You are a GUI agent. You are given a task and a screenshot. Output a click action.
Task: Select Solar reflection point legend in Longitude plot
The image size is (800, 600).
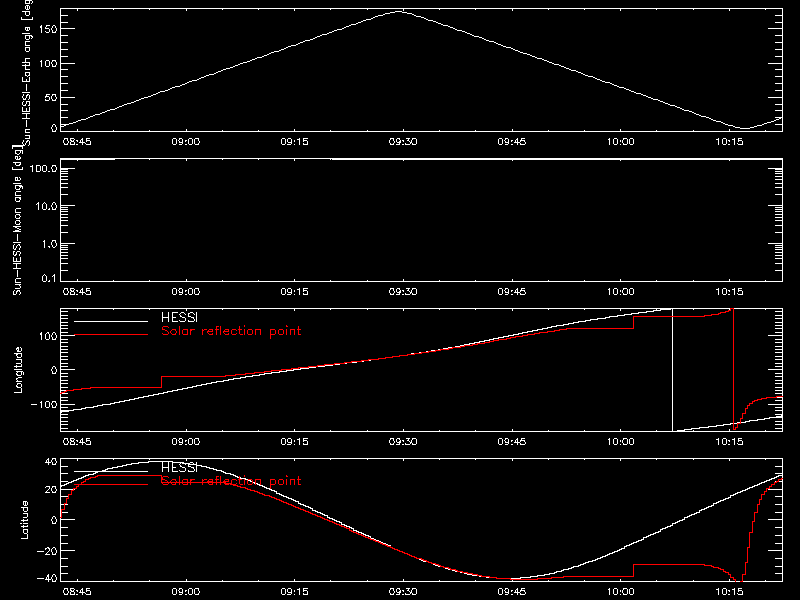231,331
